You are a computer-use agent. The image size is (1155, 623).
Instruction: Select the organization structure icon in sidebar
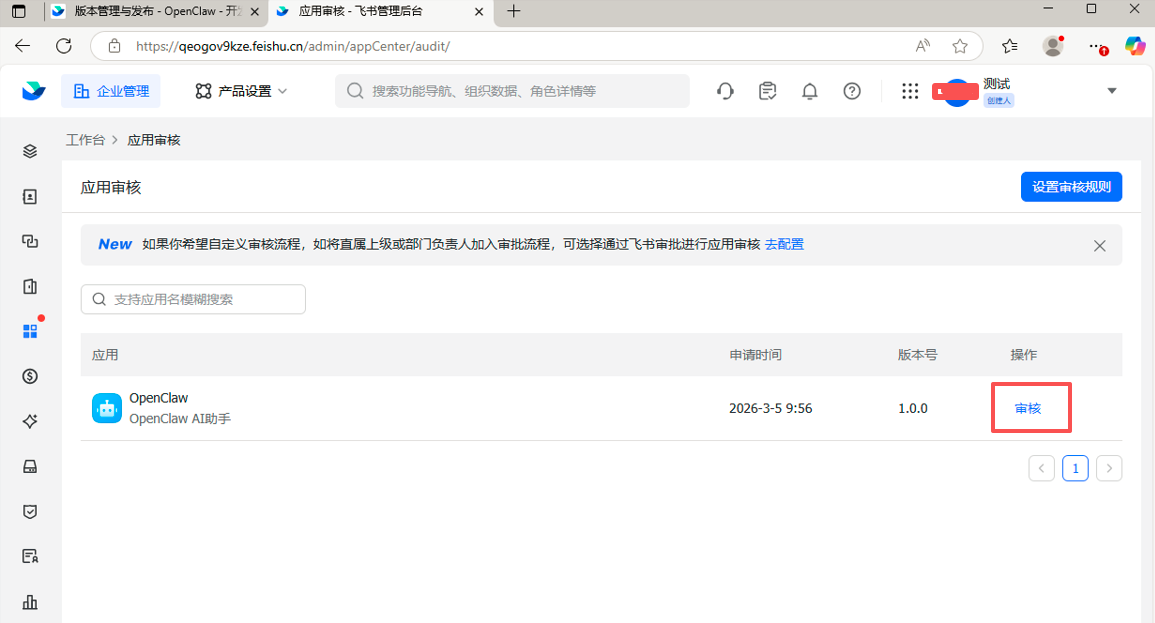30,241
